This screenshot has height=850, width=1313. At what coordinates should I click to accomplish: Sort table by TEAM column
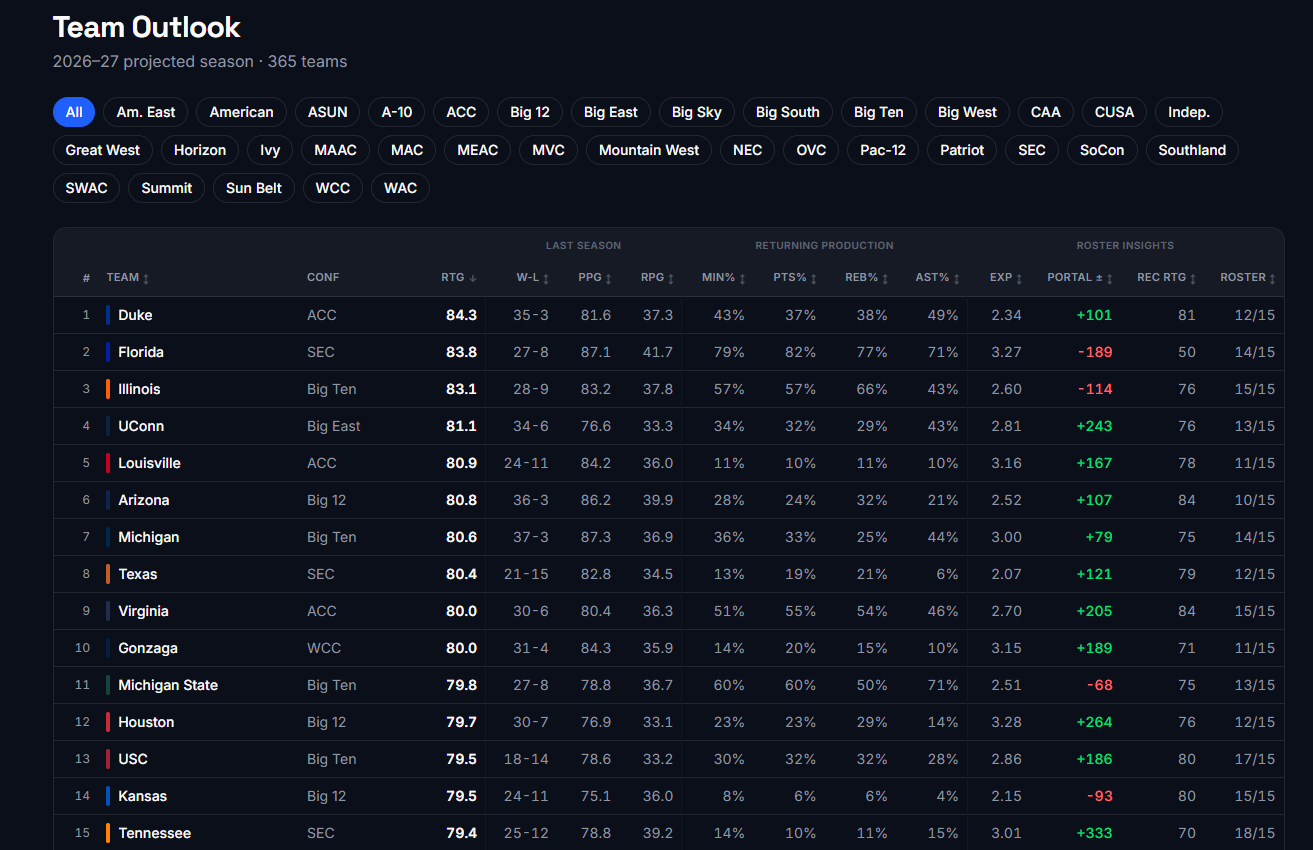[x=128, y=277]
